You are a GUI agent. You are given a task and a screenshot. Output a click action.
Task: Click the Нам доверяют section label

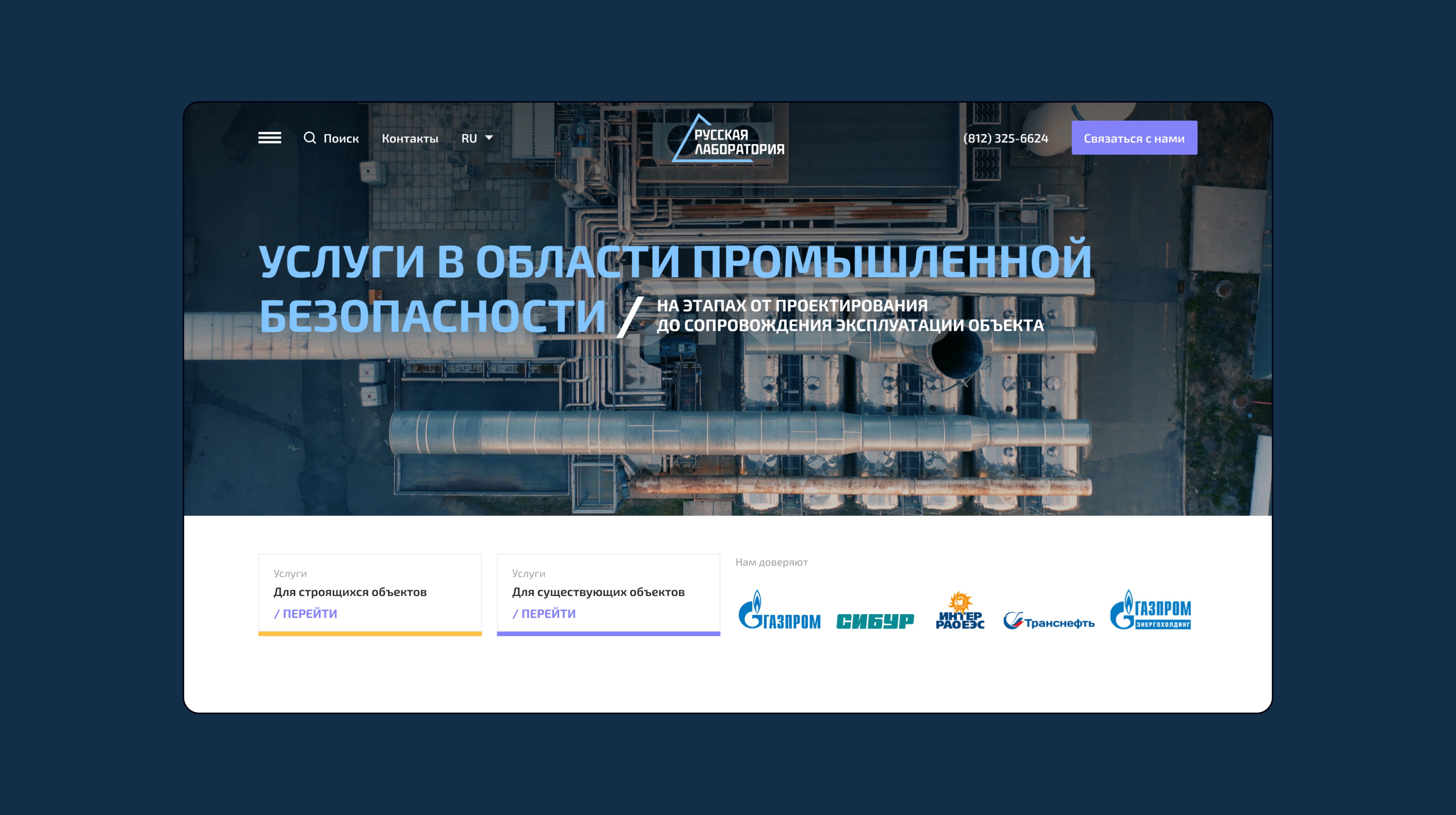click(x=771, y=562)
